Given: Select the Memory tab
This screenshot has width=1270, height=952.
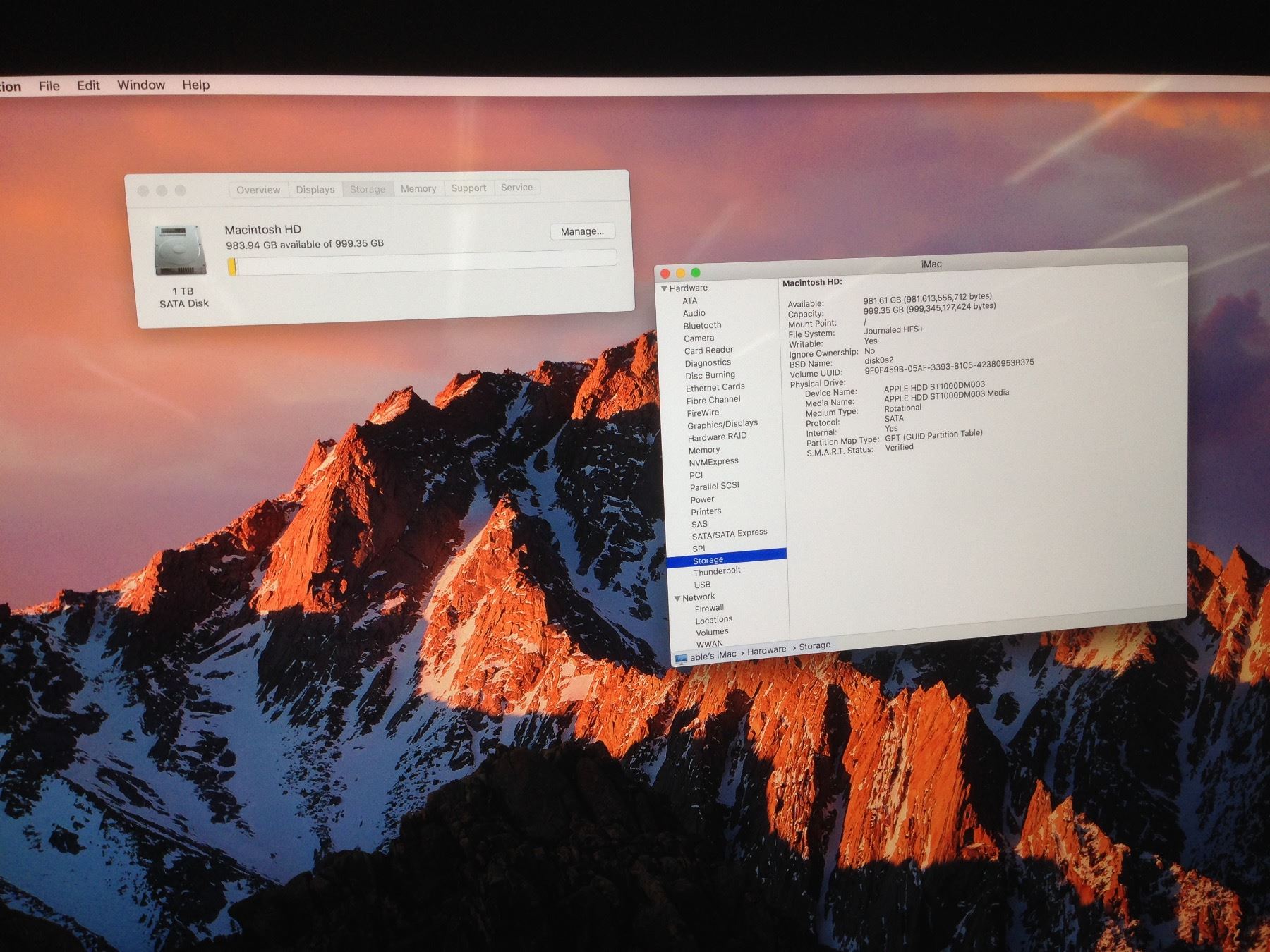Looking at the screenshot, I should [418, 188].
